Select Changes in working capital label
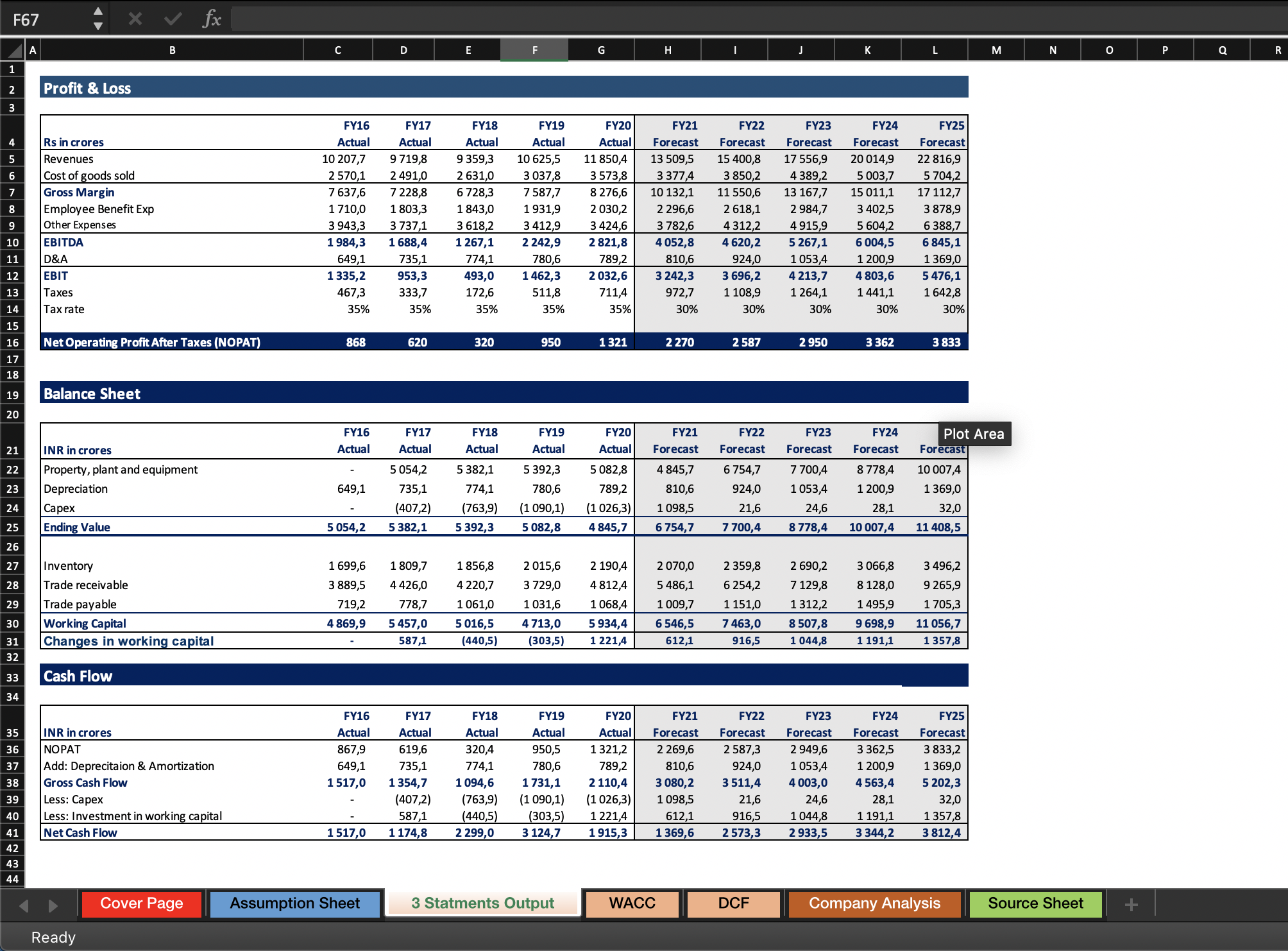This screenshot has width=1288, height=951. pos(128,641)
